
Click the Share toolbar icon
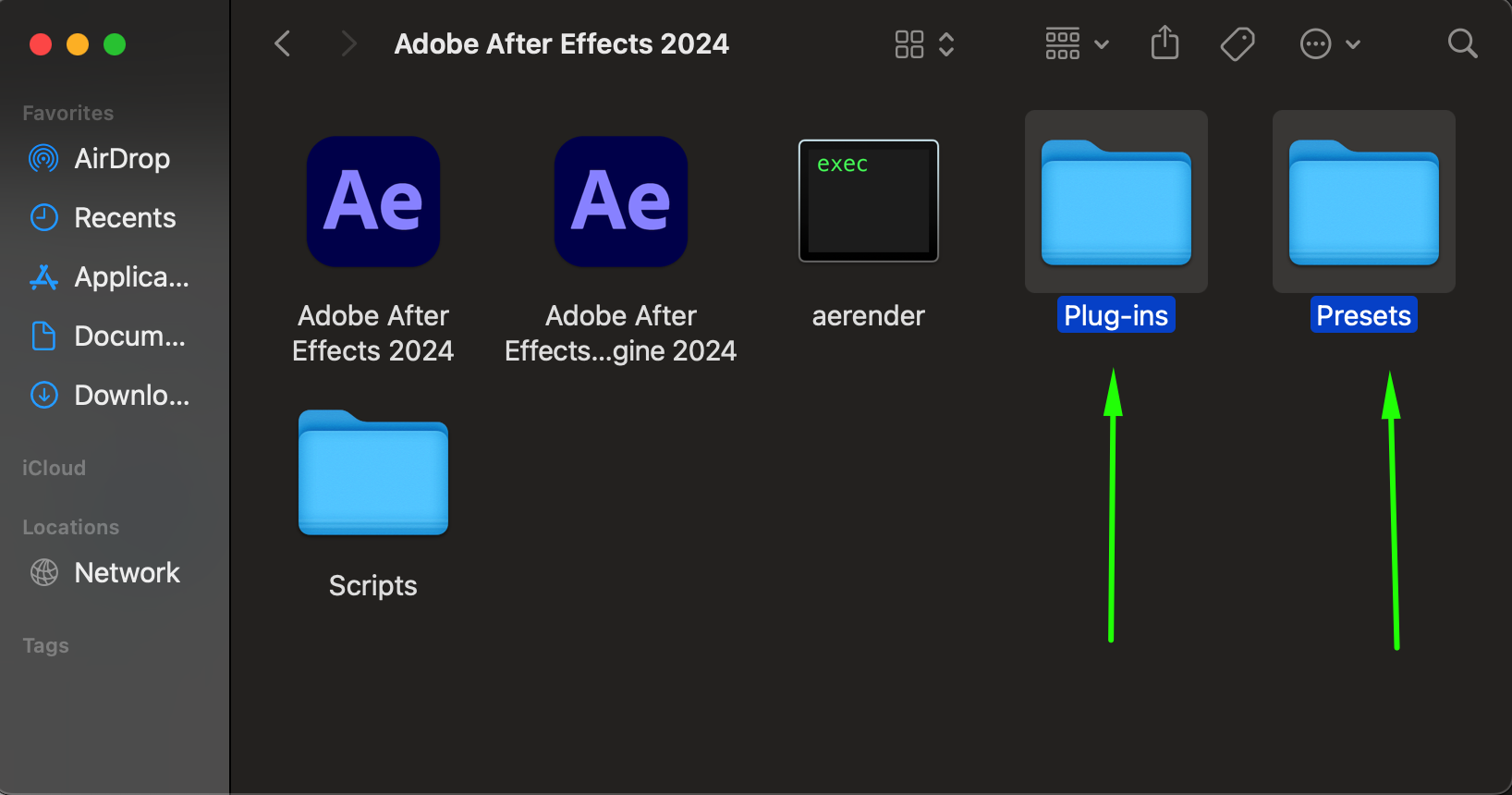click(x=1164, y=43)
